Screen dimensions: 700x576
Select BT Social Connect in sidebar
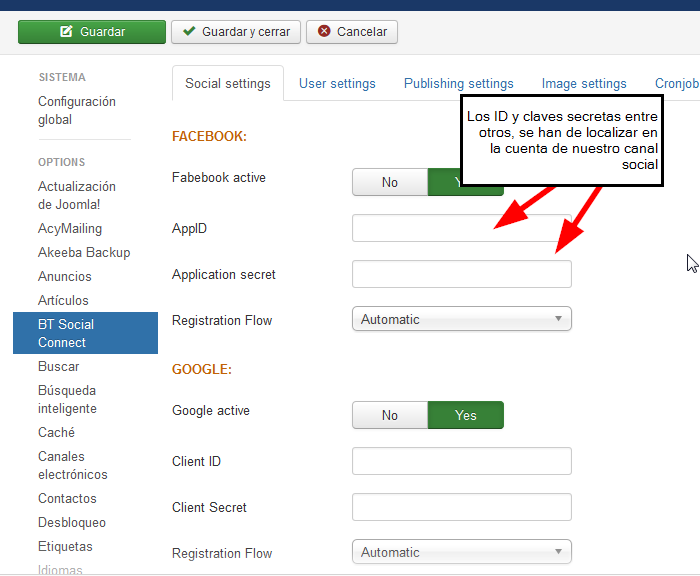click(x=85, y=333)
